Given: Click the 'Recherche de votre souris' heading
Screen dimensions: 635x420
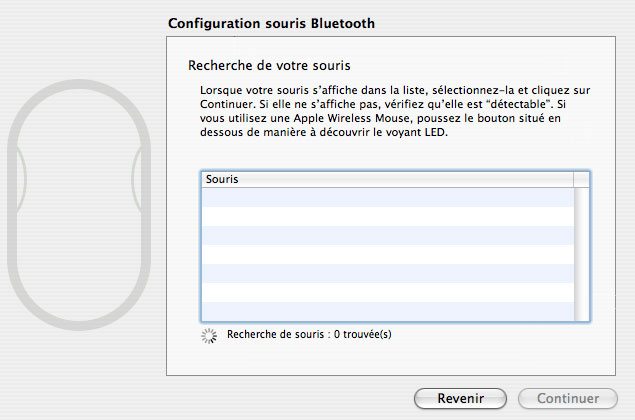Looking at the screenshot, I should [x=269, y=66].
